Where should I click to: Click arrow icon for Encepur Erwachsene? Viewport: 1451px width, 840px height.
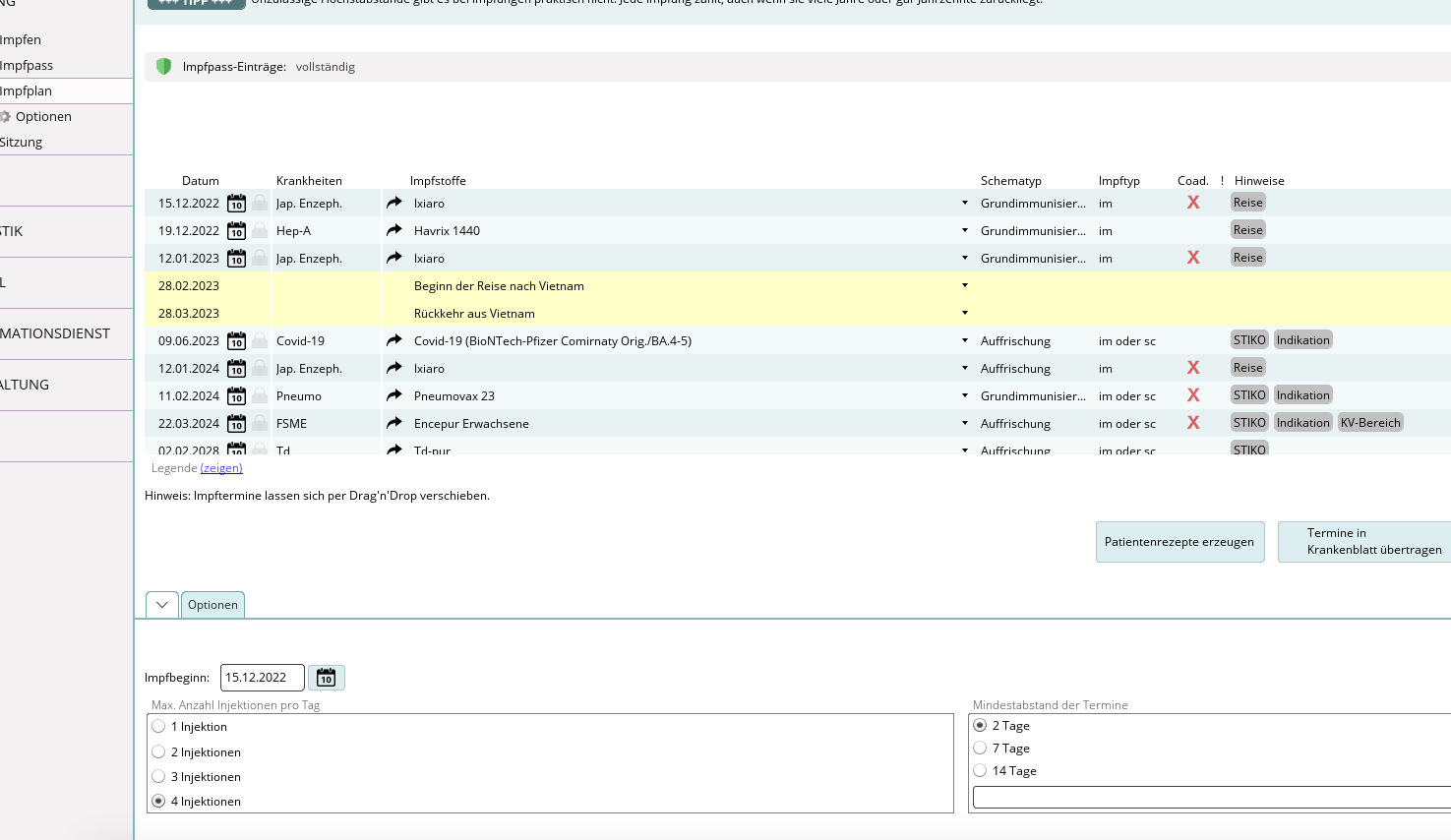tap(394, 423)
